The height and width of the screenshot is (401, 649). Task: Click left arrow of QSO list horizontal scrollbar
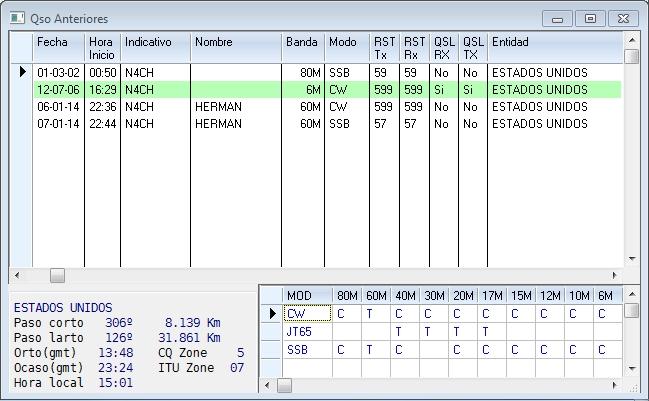click(17, 274)
